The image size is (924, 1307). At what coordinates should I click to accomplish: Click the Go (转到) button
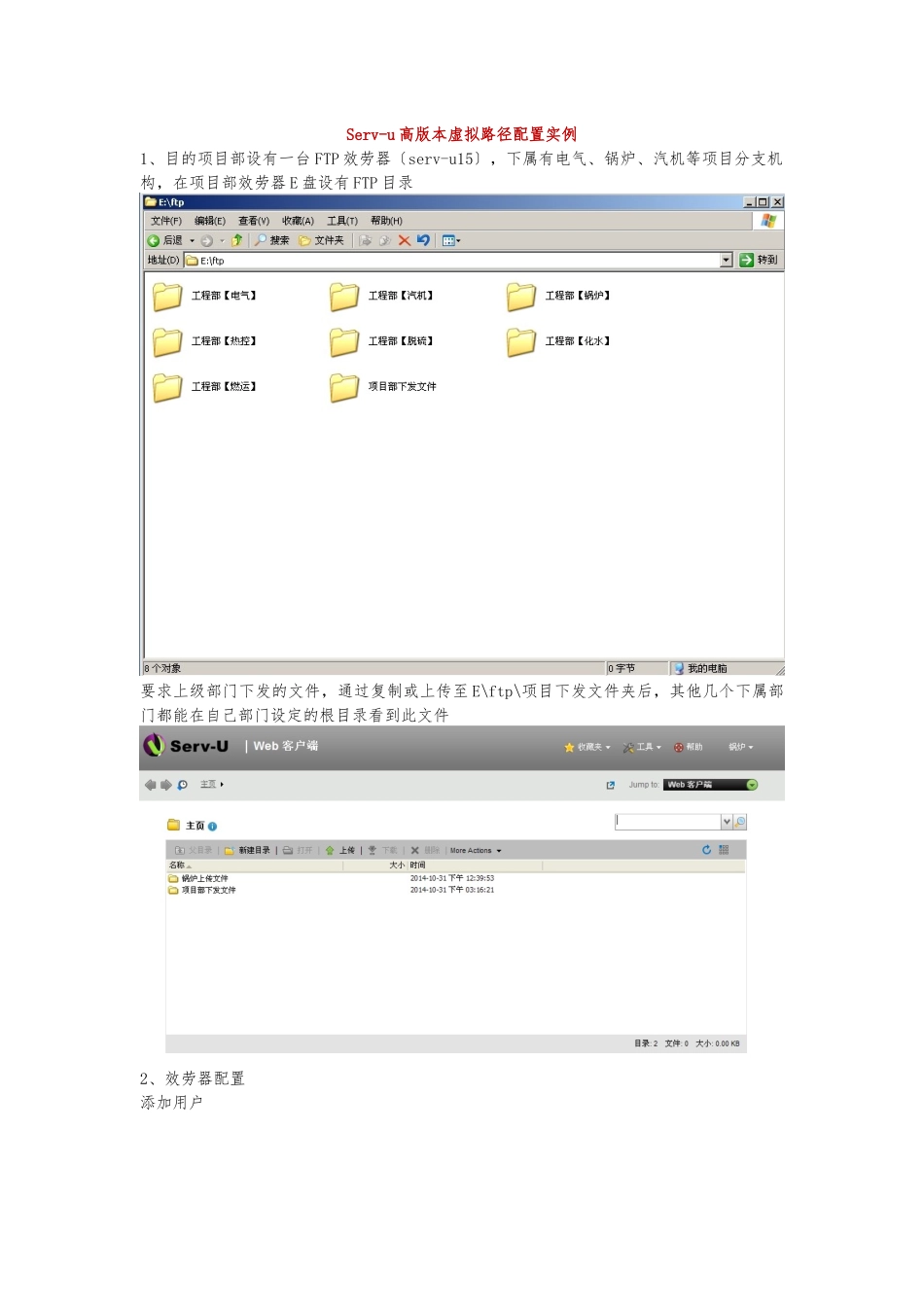[759, 260]
